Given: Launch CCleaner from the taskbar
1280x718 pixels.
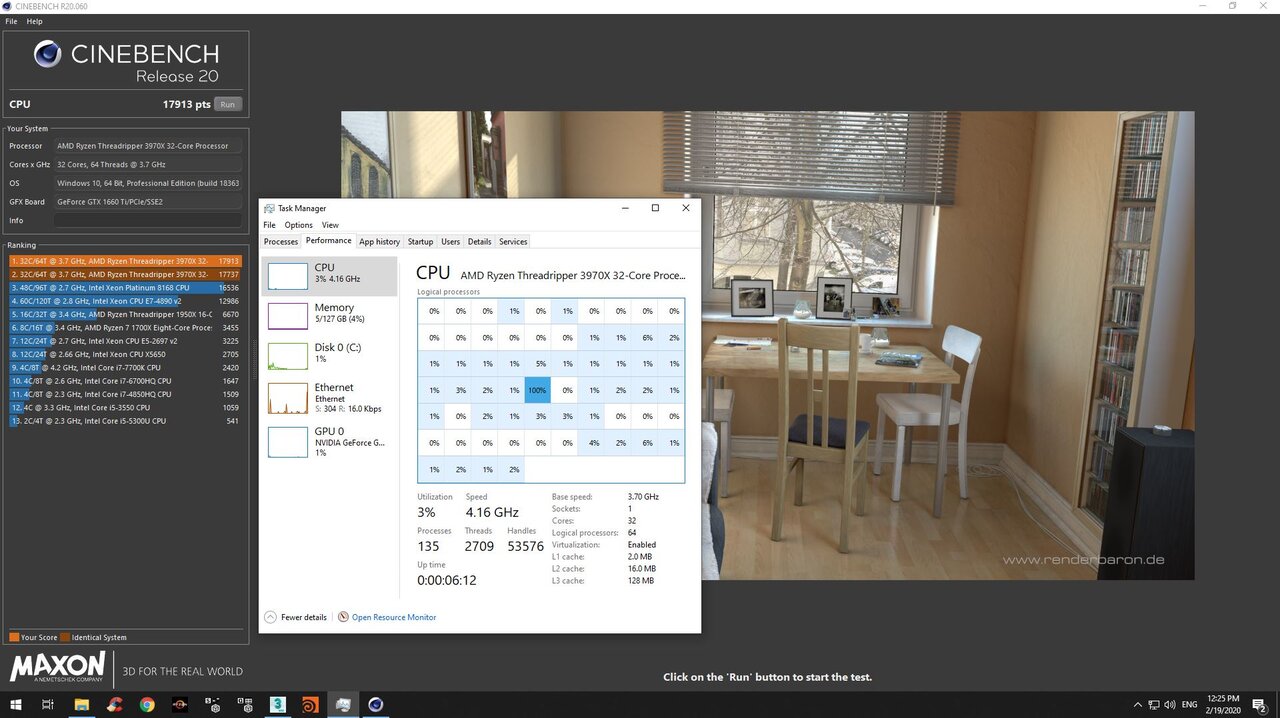Looking at the screenshot, I should pyautogui.click(x=115, y=704).
